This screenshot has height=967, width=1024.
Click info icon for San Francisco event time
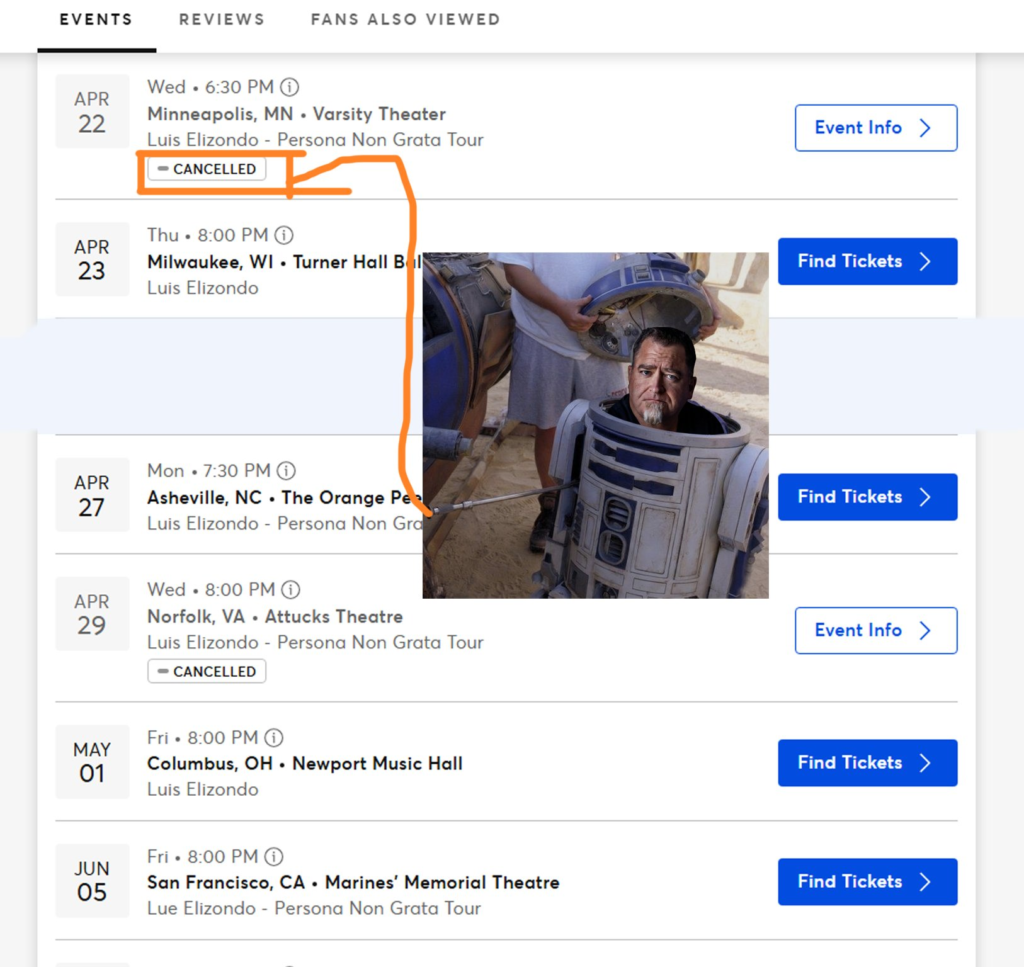(x=274, y=857)
